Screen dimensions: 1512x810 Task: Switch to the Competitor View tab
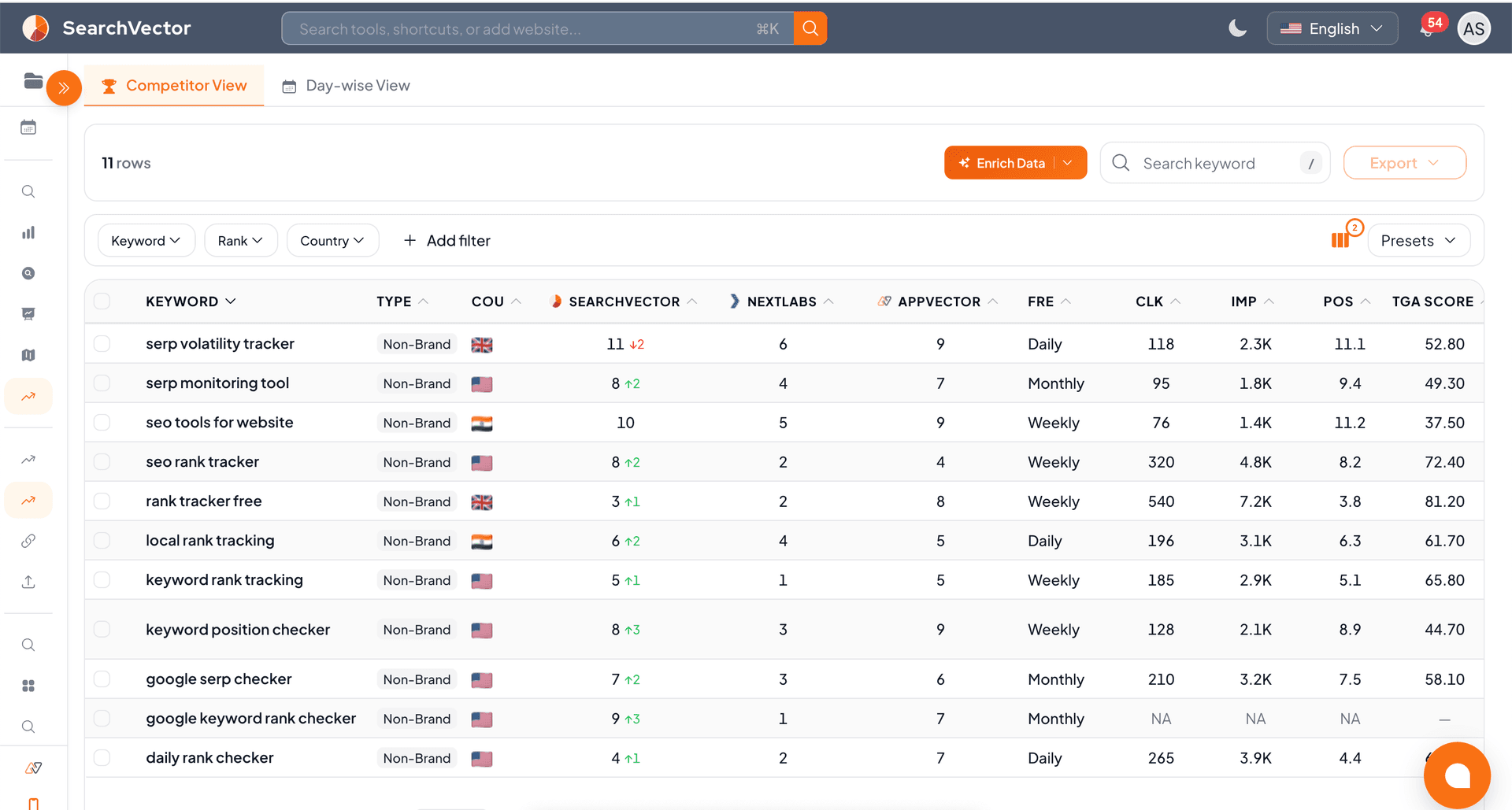[174, 86]
